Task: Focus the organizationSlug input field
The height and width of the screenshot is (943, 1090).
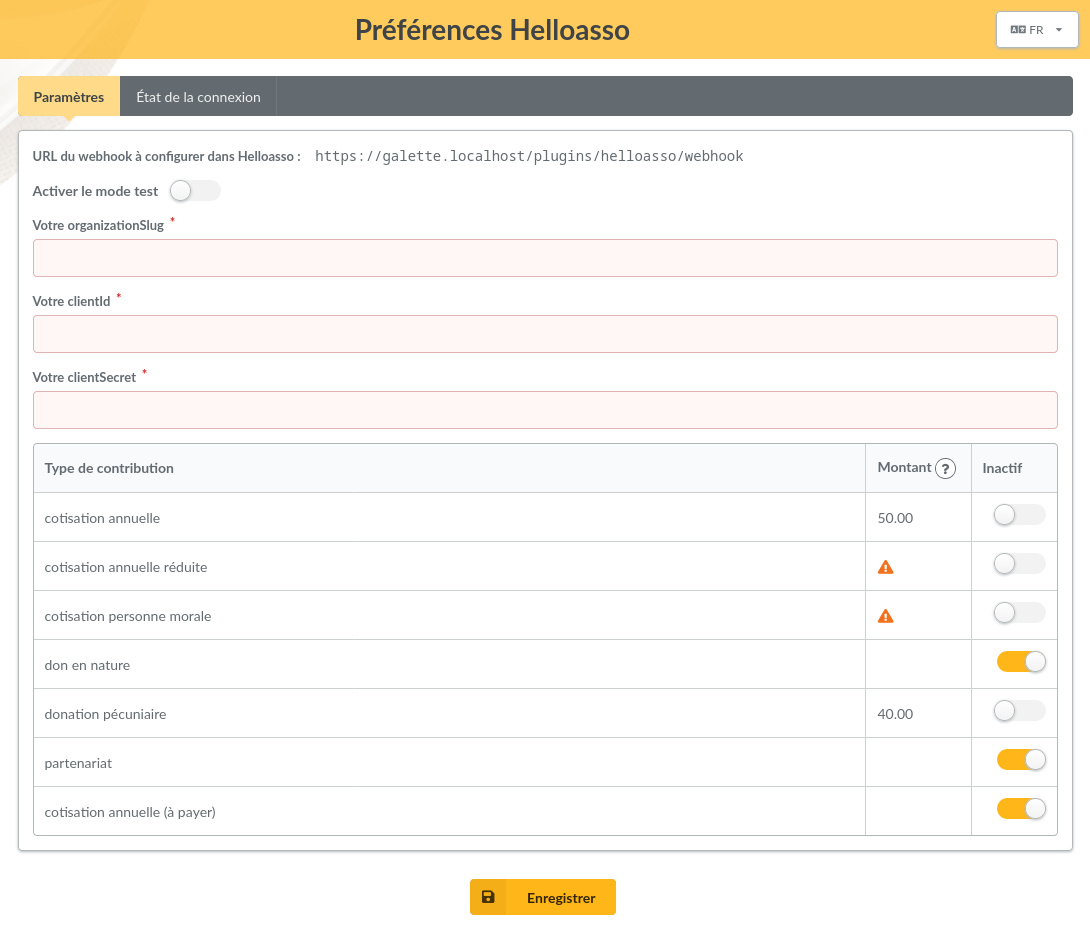Action: pyautogui.click(x=545, y=258)
